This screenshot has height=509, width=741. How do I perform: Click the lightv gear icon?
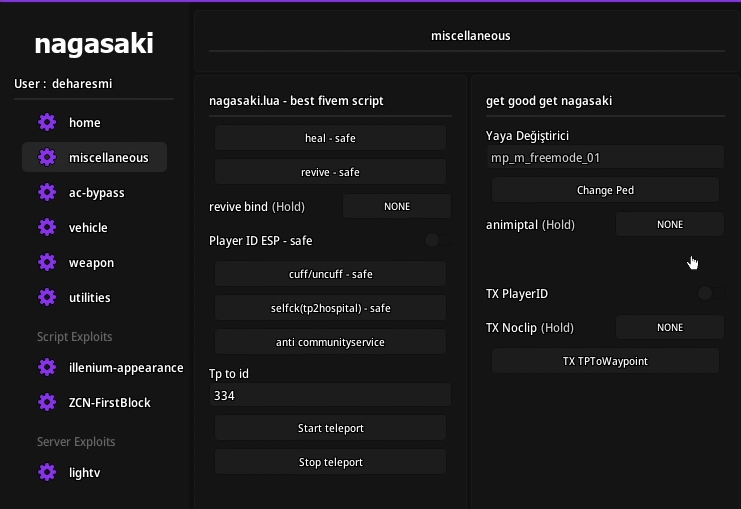tap(46, 472)
